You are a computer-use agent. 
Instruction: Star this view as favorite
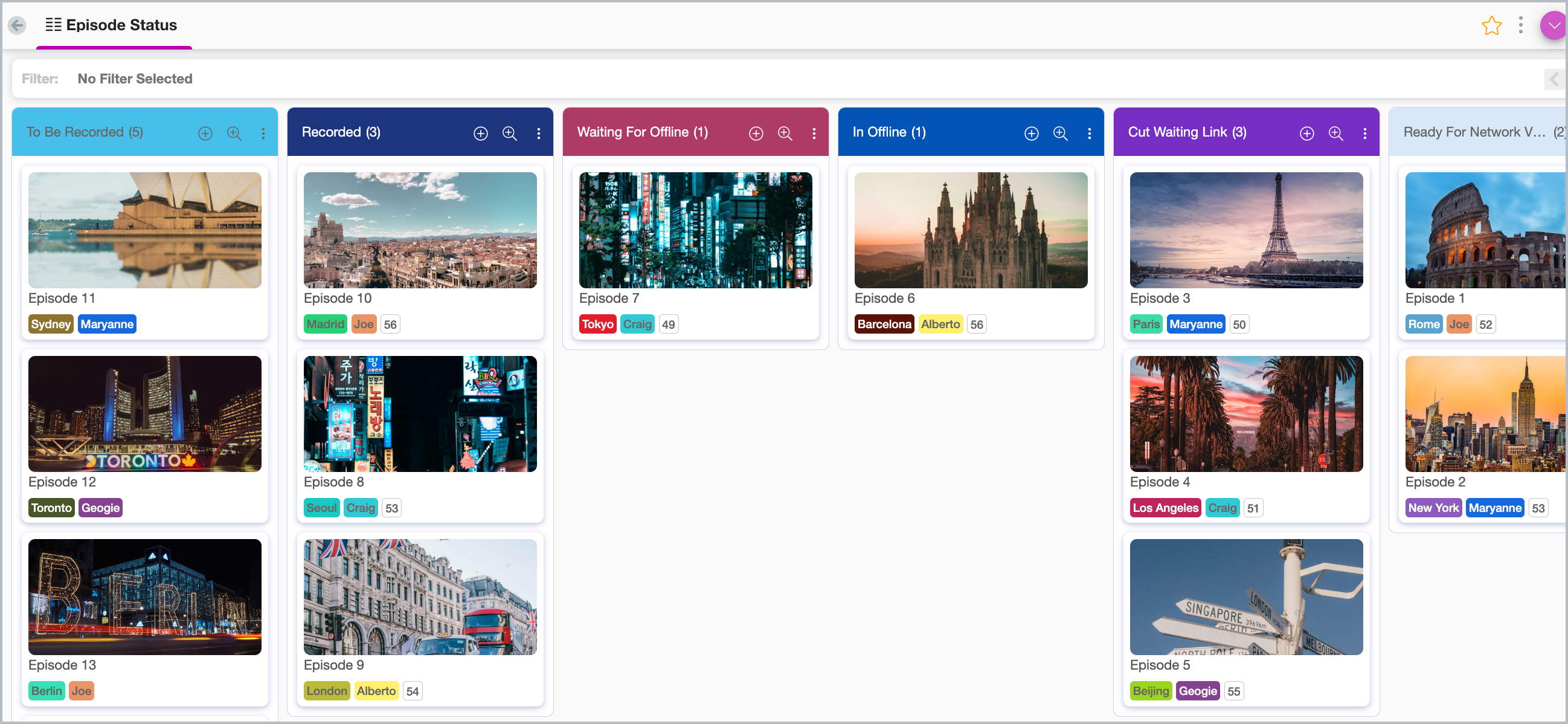click(x=1491, y=25)
